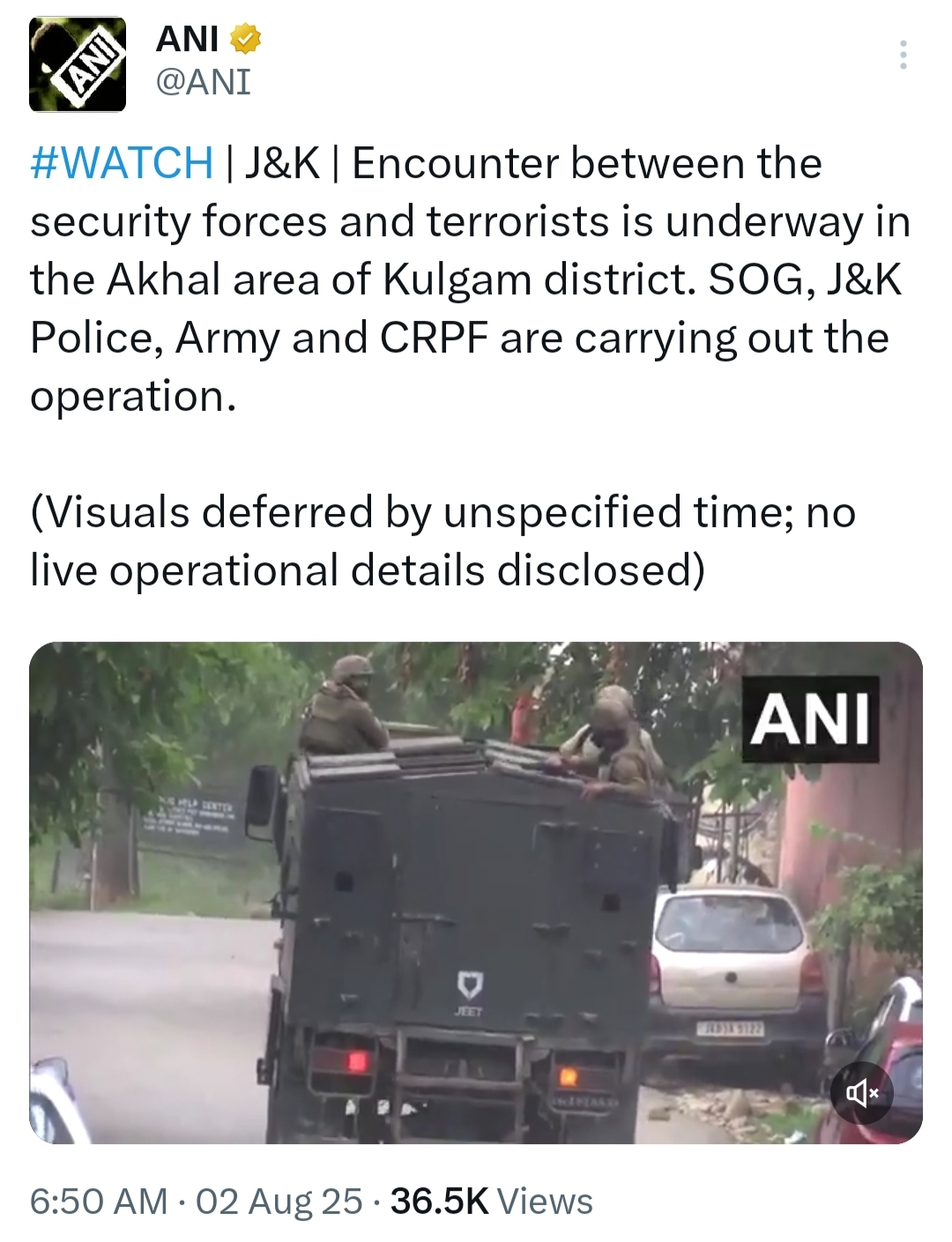Click the JEET shield emblem on the truck

[469, 989]
